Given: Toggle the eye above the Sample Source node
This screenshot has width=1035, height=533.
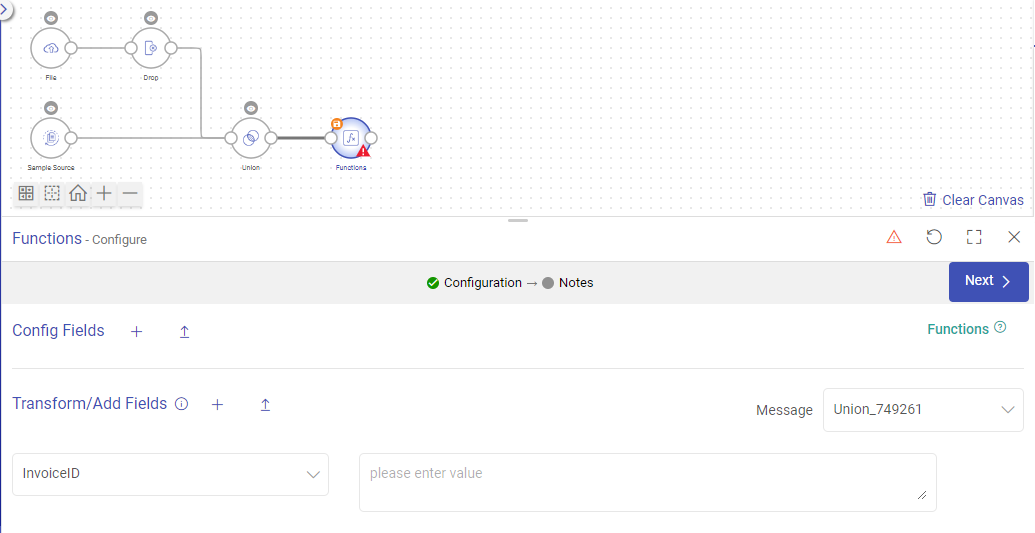Looking at the screenshot, I should tap(51, 108).
